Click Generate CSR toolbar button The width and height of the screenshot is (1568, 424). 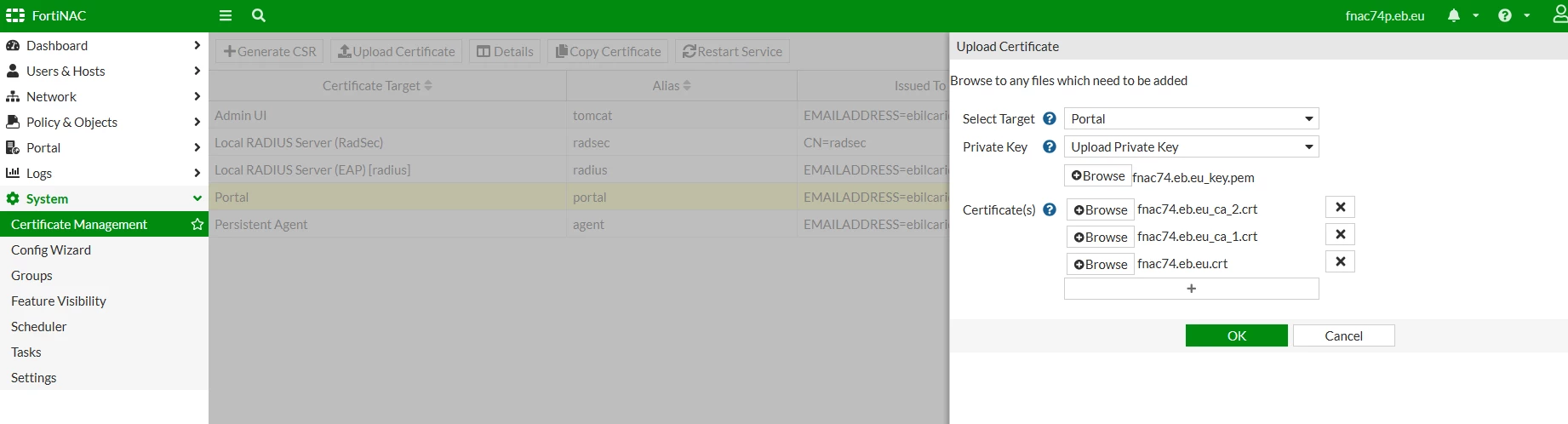point(269,51)
